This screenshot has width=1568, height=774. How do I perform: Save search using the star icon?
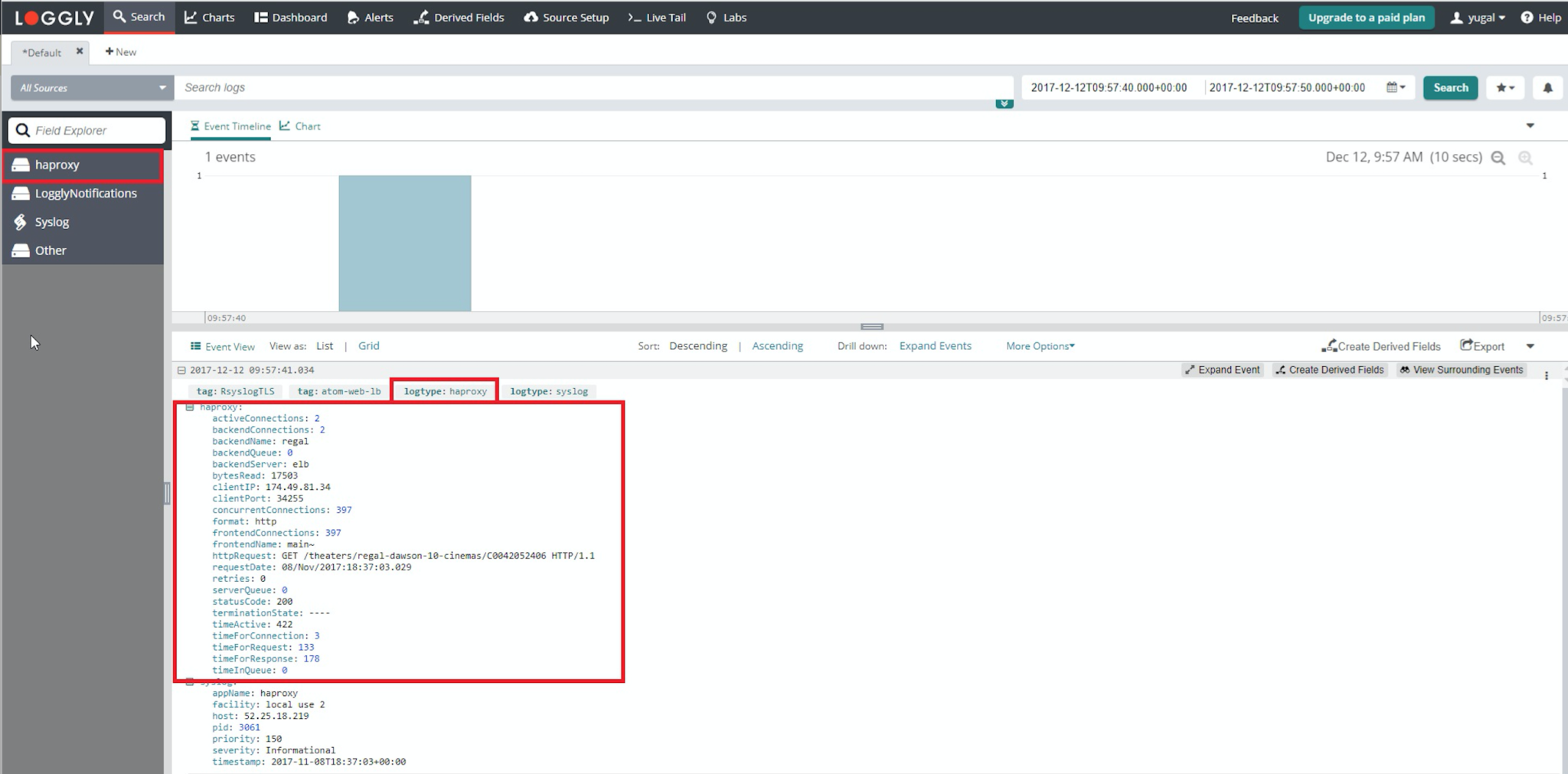click(x=1503, y=87)
